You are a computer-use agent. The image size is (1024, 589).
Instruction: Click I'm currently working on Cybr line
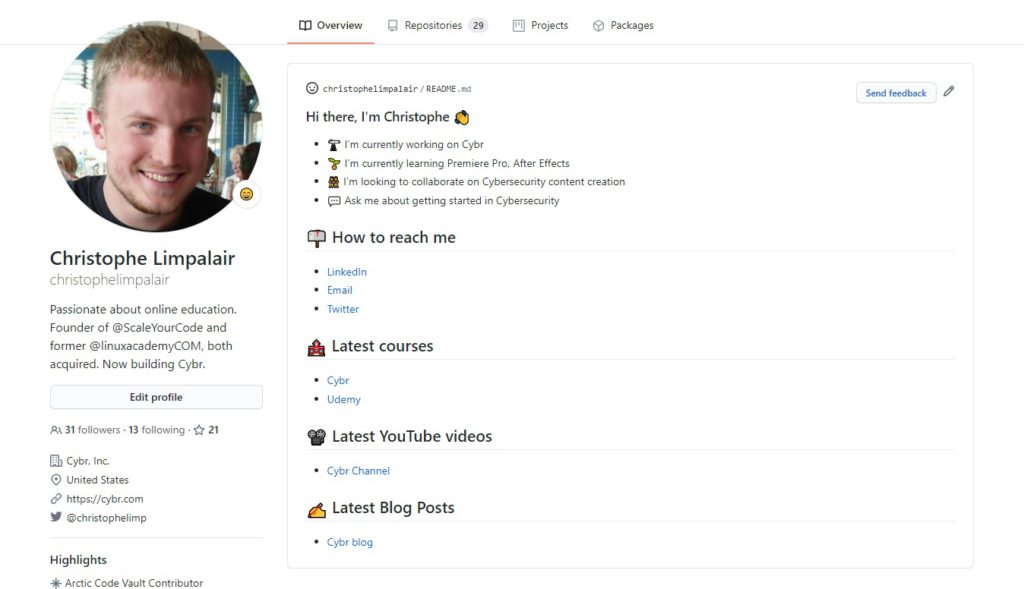tap(414, 144)
